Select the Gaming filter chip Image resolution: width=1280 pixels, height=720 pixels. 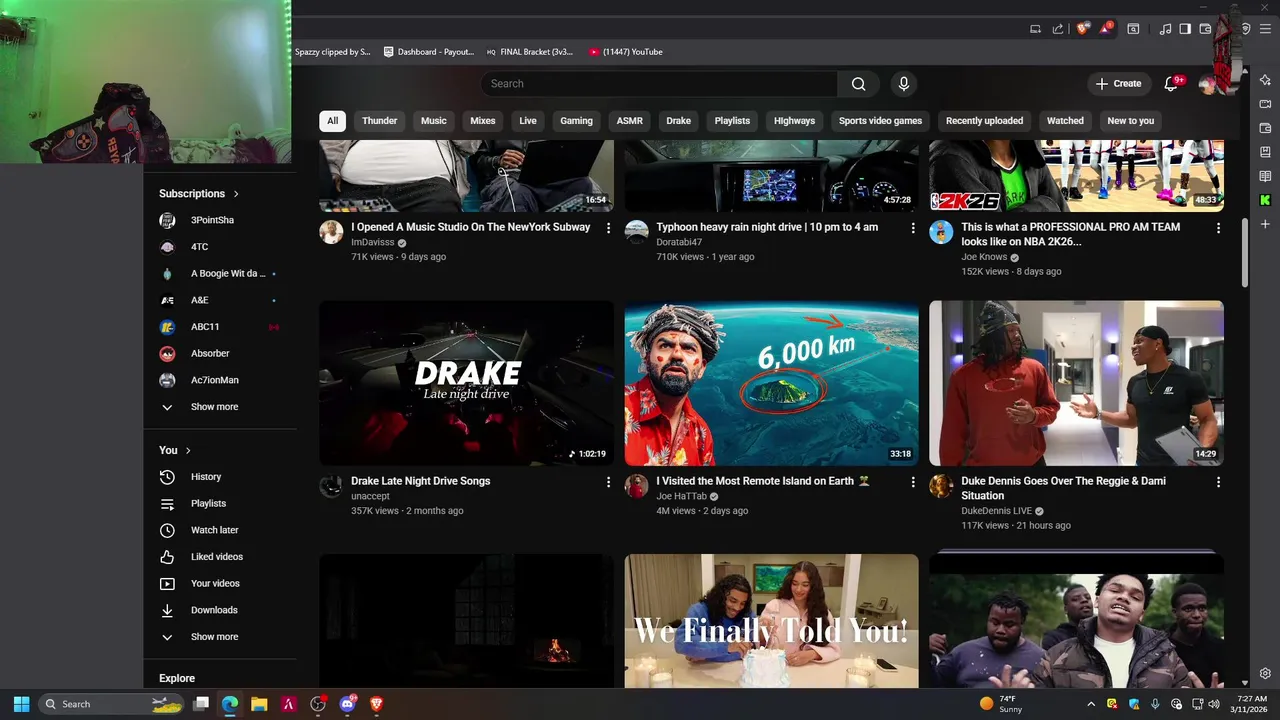pyautogui.click(x=576, y=121)
